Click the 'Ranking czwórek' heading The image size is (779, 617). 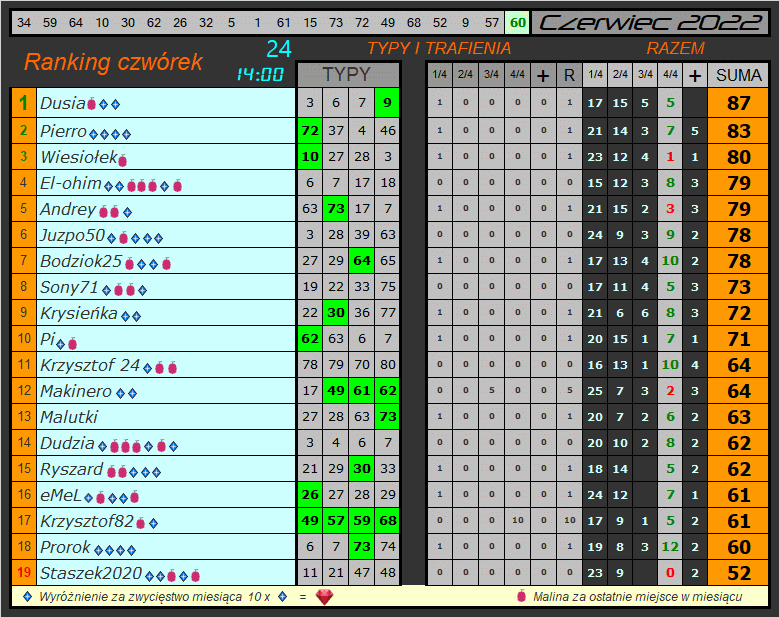coord(114,62)
